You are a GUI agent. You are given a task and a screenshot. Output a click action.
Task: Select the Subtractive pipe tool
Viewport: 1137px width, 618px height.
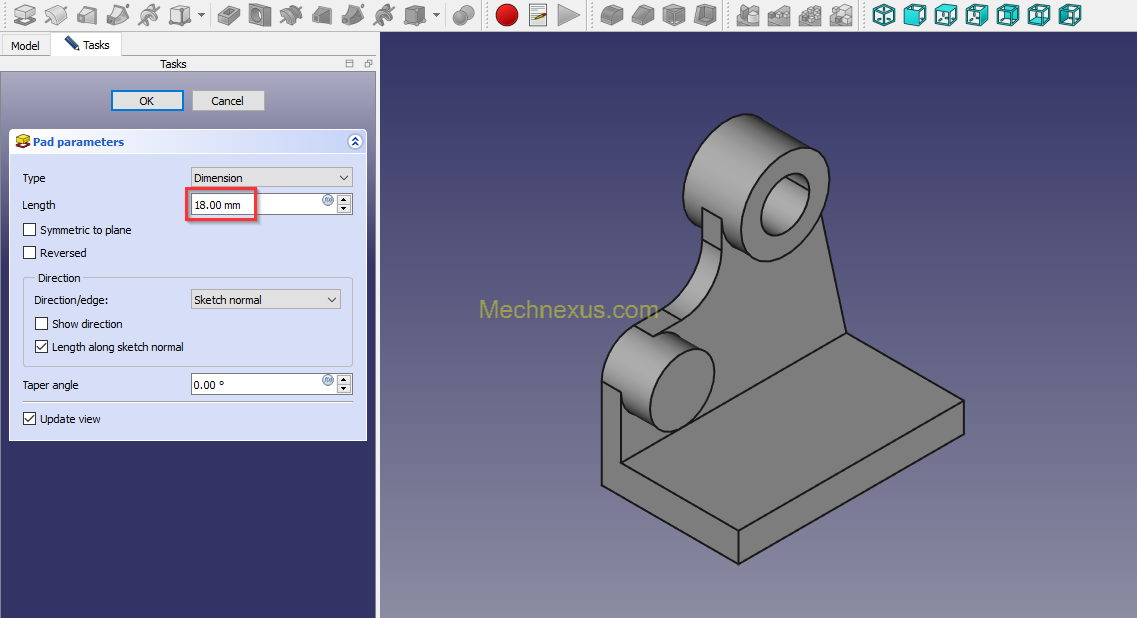pos(353,15)
